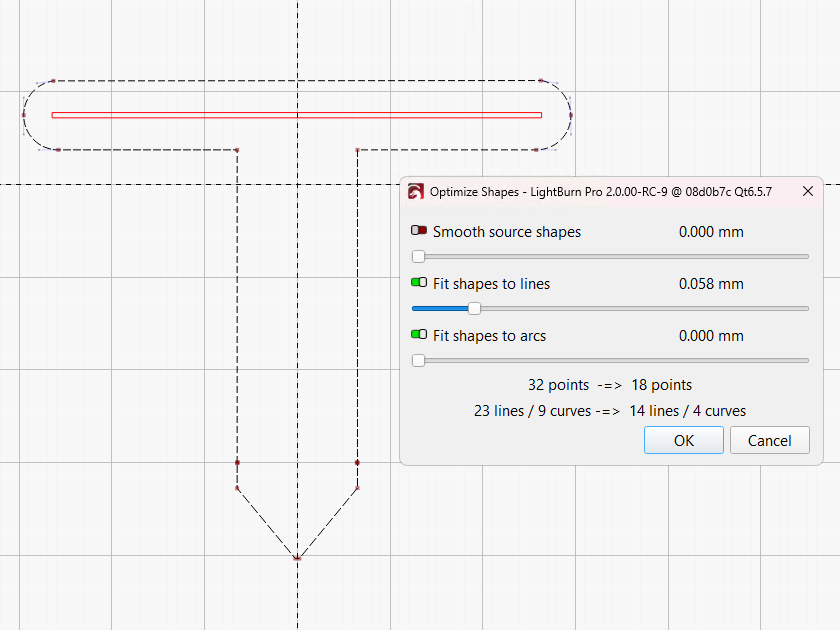The height and width of the screenshot is (630, 840).
Task: Click the bottom tip node of the shape
Action: [297, 558]
